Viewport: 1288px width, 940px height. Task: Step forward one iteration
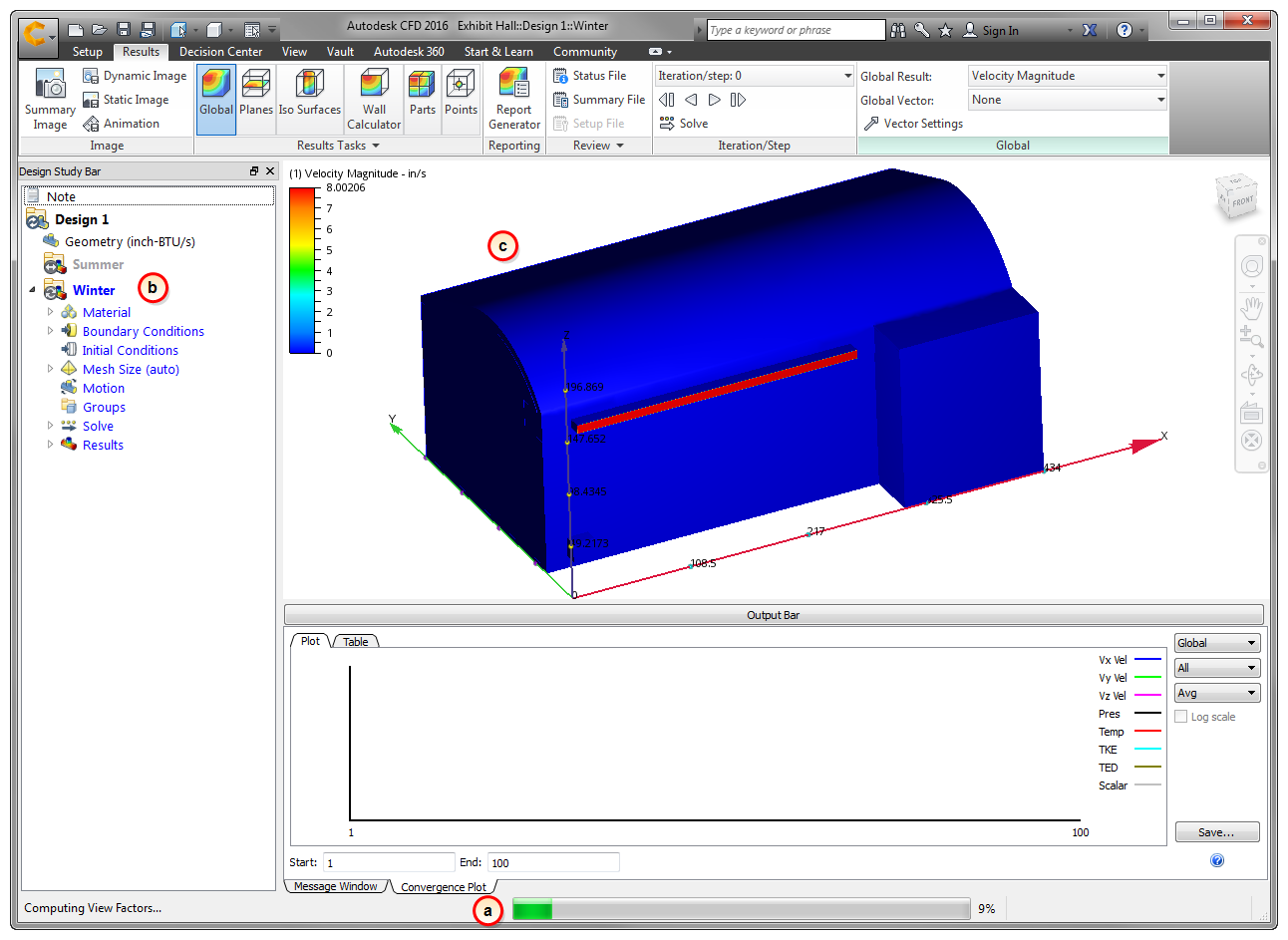coord(715,100)
